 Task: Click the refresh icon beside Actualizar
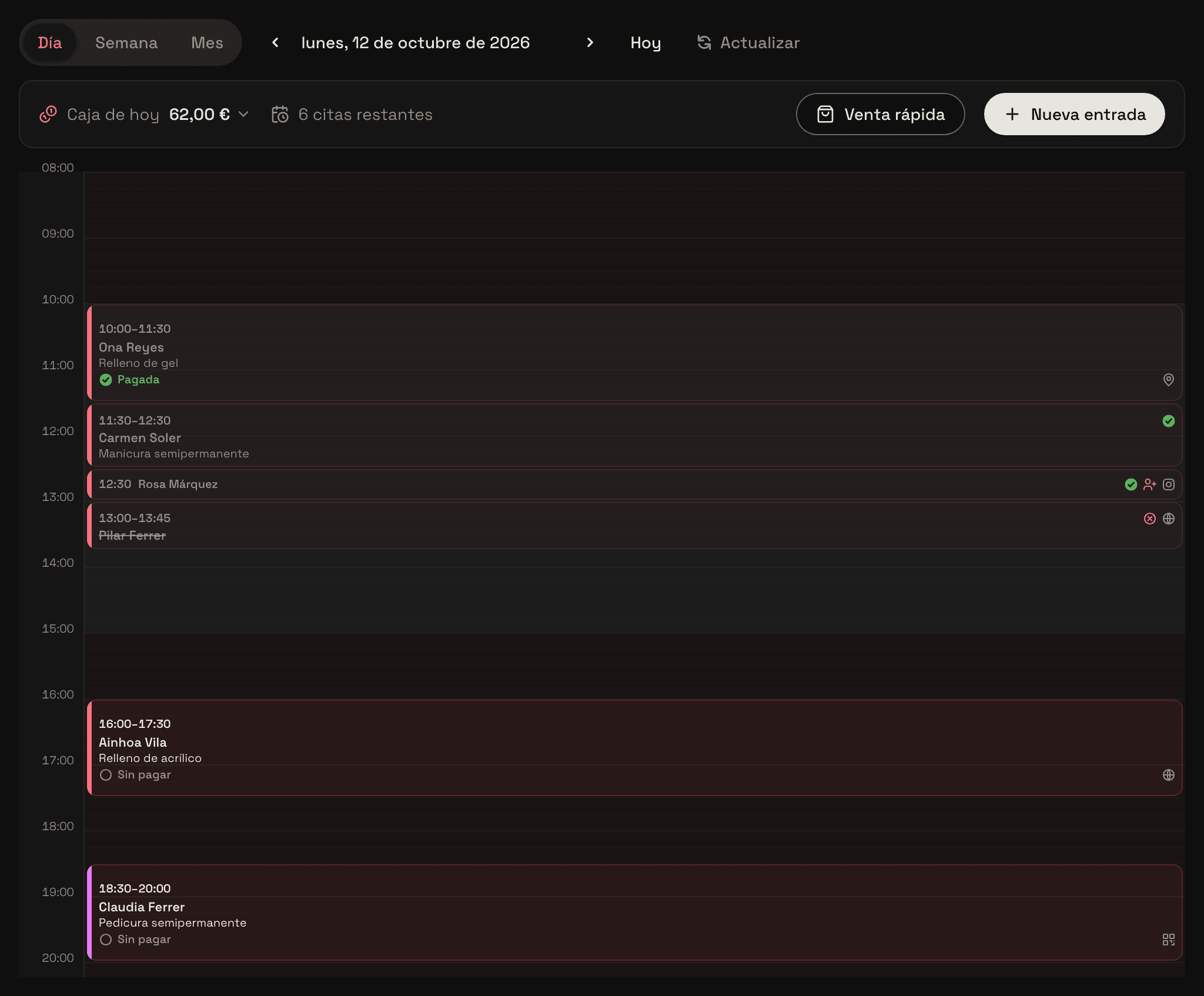(x=704, y=42)
